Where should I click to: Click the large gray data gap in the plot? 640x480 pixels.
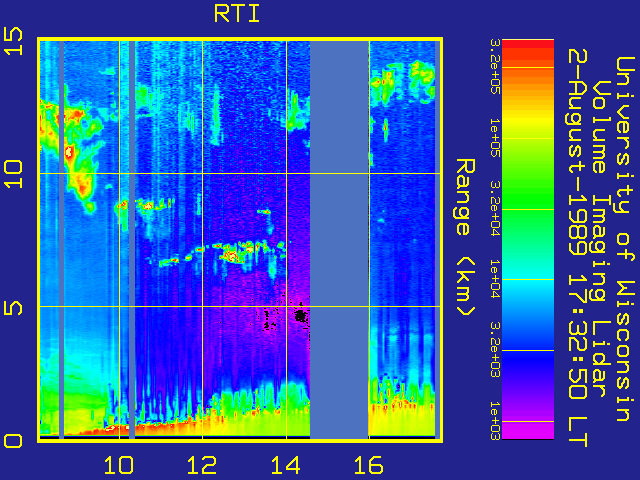tap(339, 240)
